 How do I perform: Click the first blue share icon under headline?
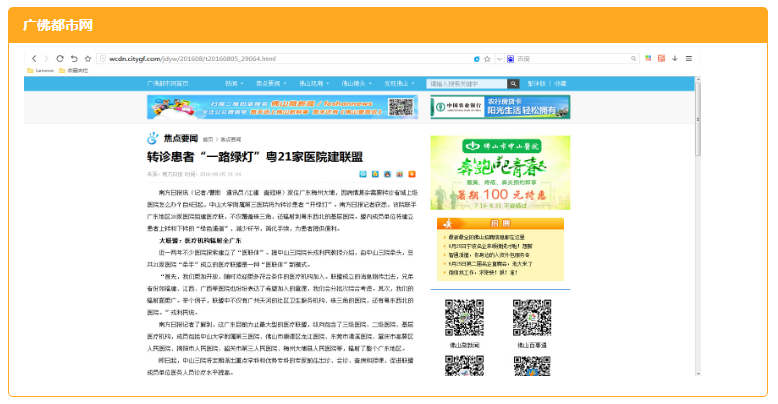[363, 174]
